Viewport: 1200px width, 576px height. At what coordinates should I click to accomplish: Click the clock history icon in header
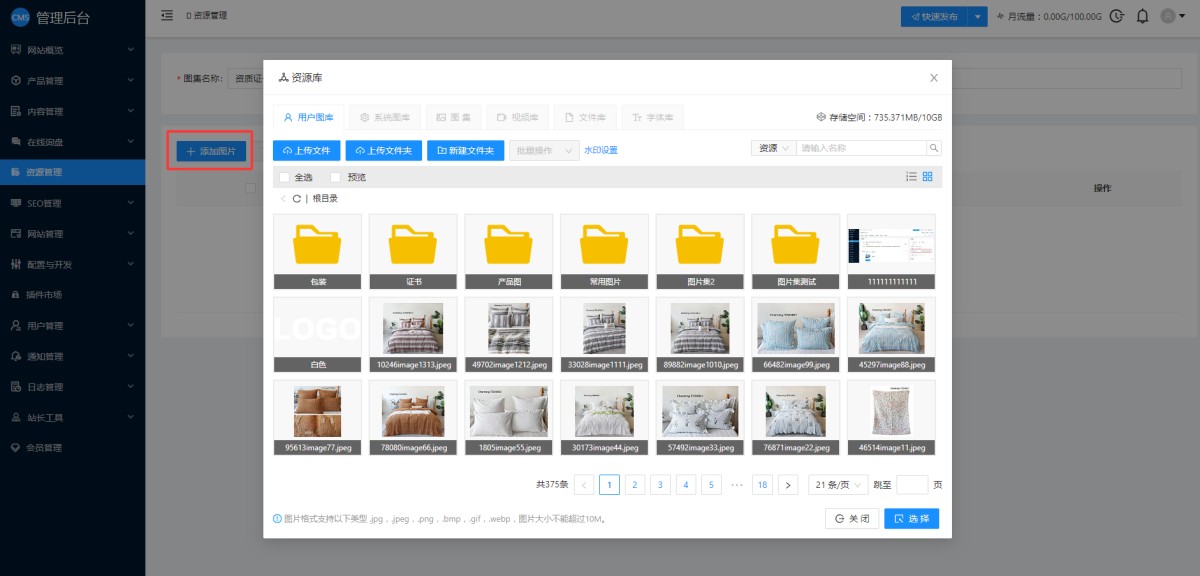click(x=1117, y=16)
